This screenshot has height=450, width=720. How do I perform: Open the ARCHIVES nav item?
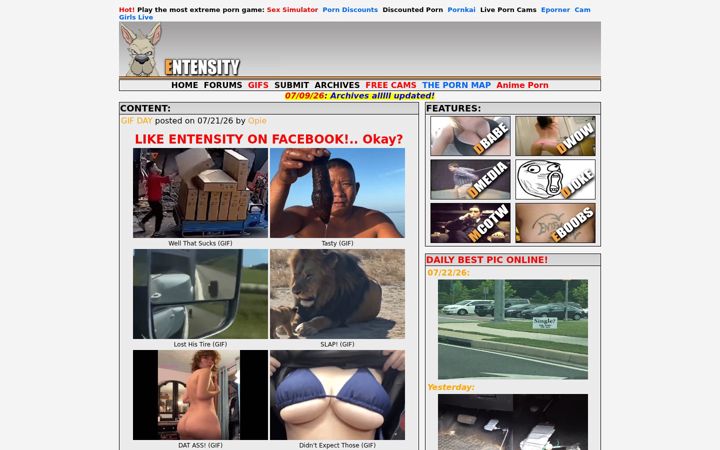coord(337,85)
